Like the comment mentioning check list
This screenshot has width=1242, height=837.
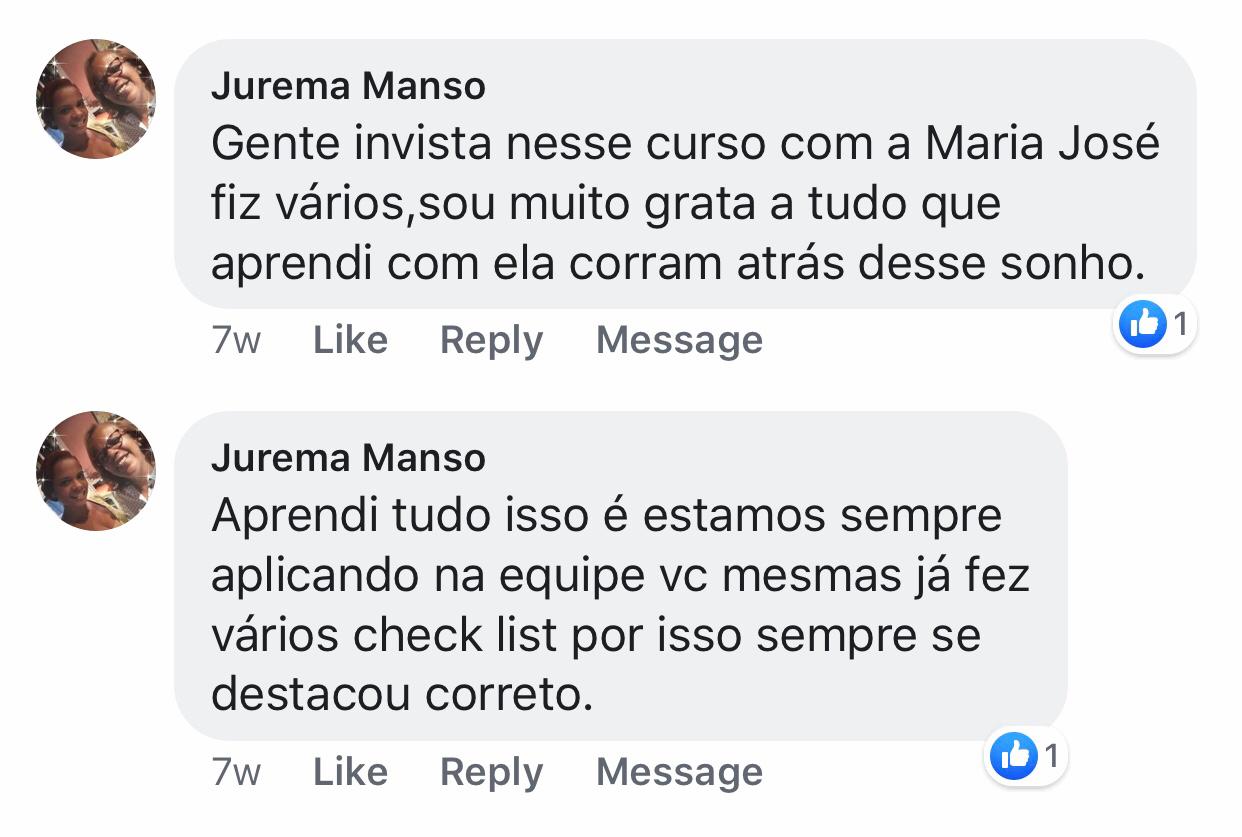coord(350,772)
